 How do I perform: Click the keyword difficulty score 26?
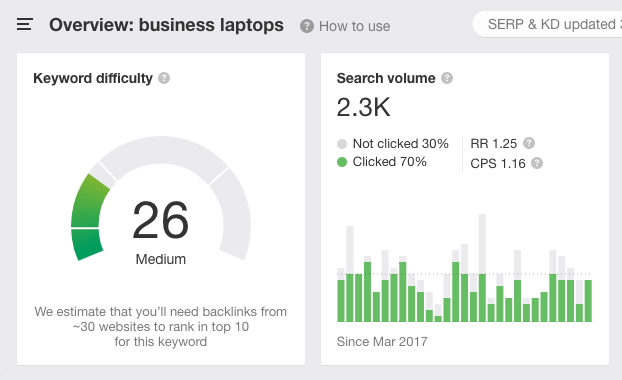tap(160, 220)
